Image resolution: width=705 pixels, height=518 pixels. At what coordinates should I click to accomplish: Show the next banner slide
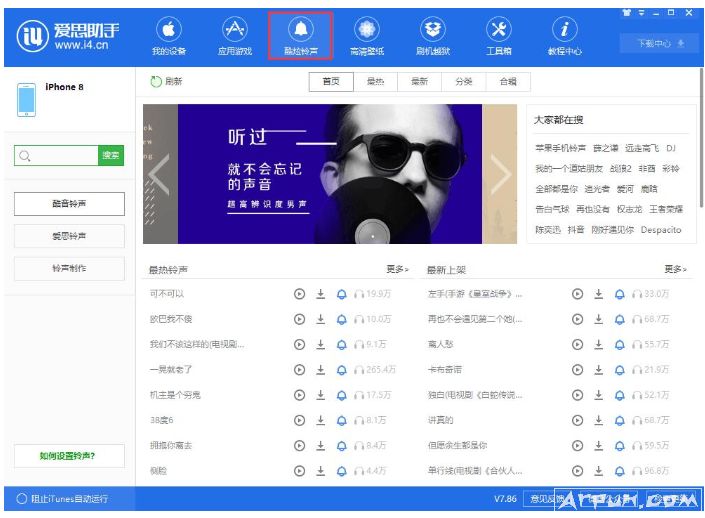coord(500,174)
